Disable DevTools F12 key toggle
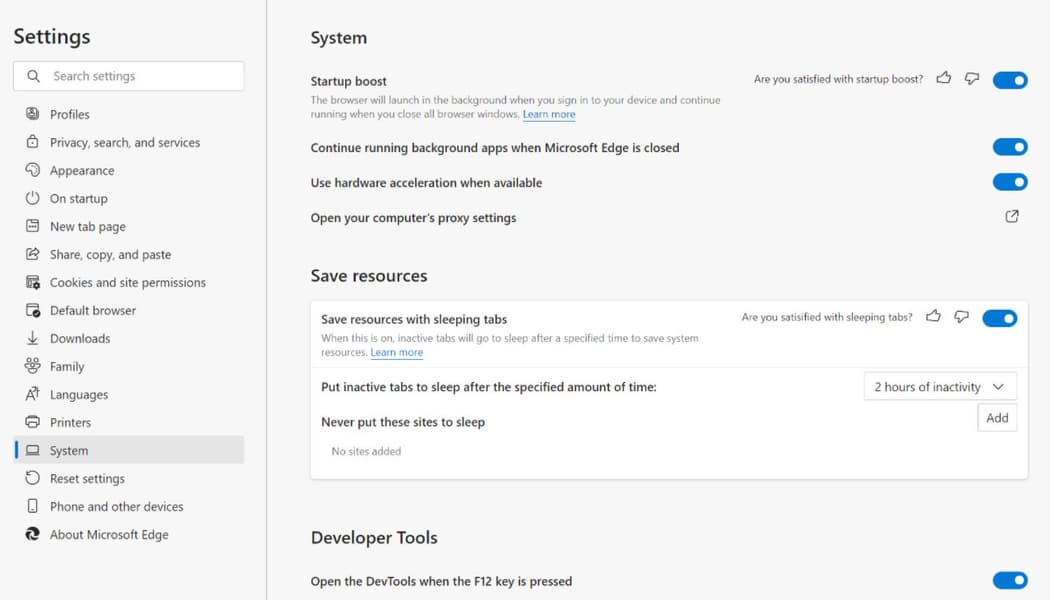 pos(1010,580)
